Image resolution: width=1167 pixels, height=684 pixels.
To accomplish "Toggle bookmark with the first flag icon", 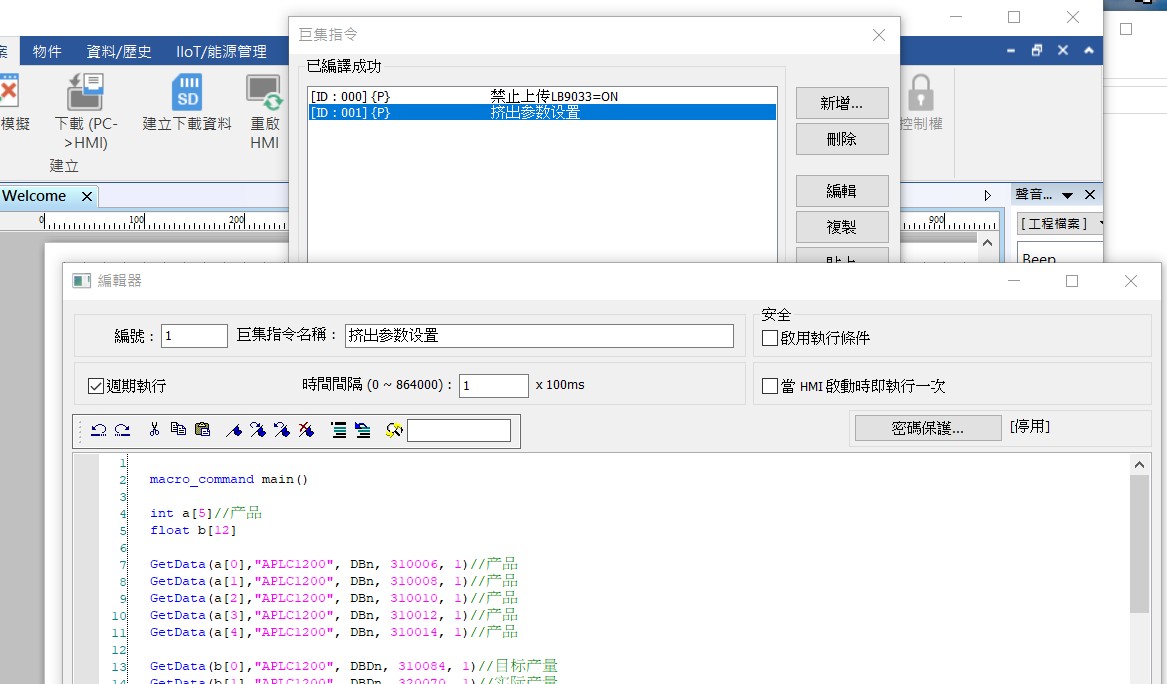I will (234, 430).
